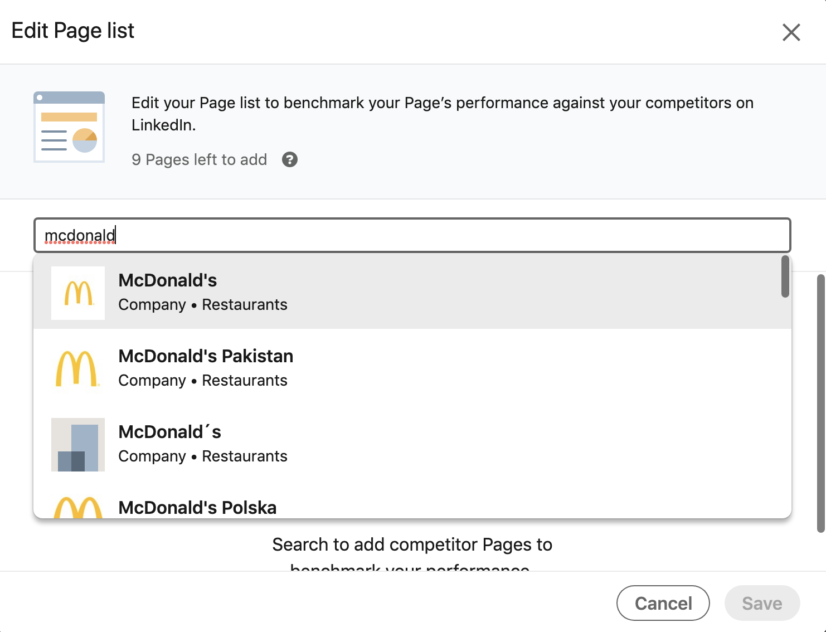Click the Page list illustration icon
Viewport: 826px width, 632px height.
69,127
